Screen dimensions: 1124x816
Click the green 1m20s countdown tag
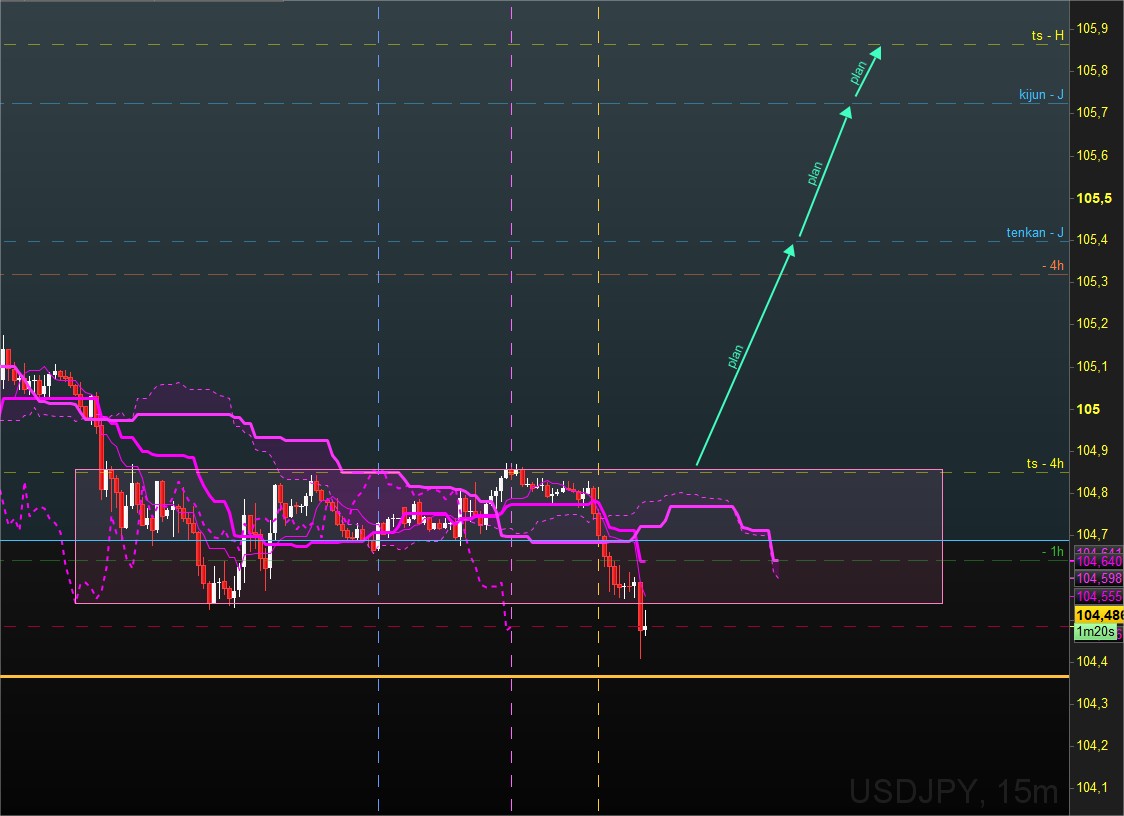[x=1095, y=632]
